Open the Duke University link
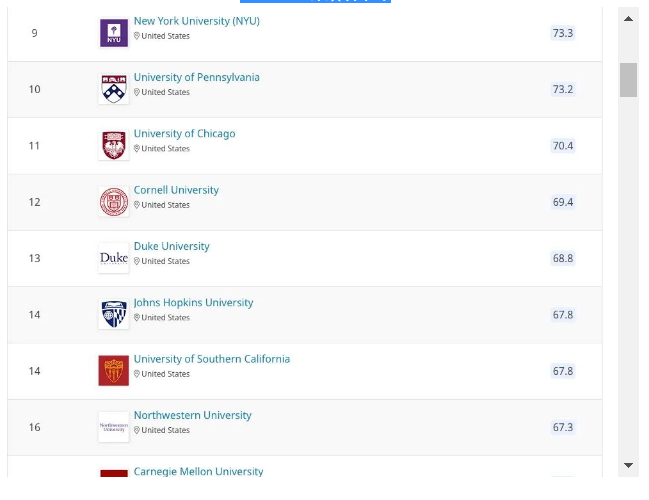 coord(172,246)
